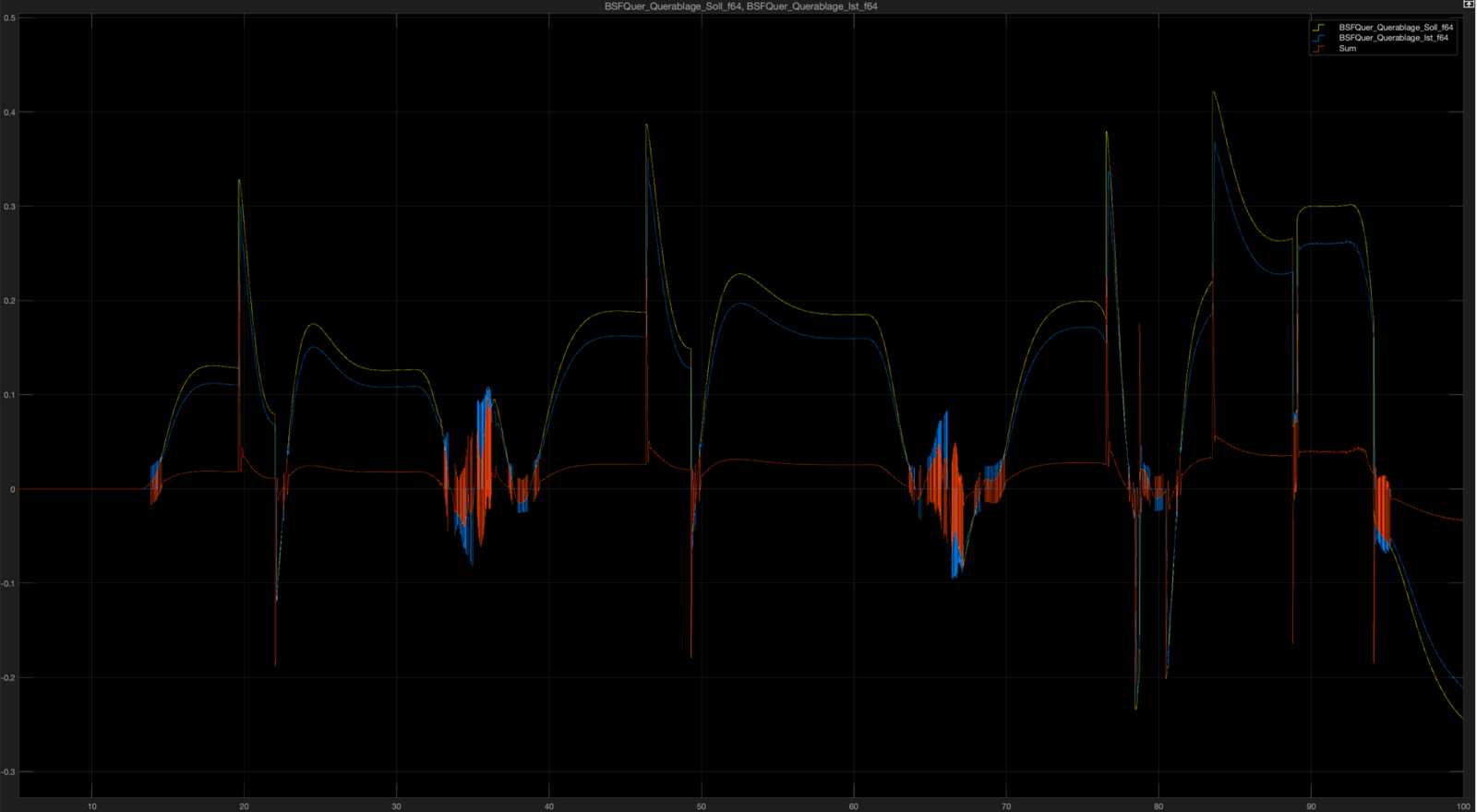Select the y-axis zero tick label
Viewport: 1477px width, 812px height.
point(13,489)
